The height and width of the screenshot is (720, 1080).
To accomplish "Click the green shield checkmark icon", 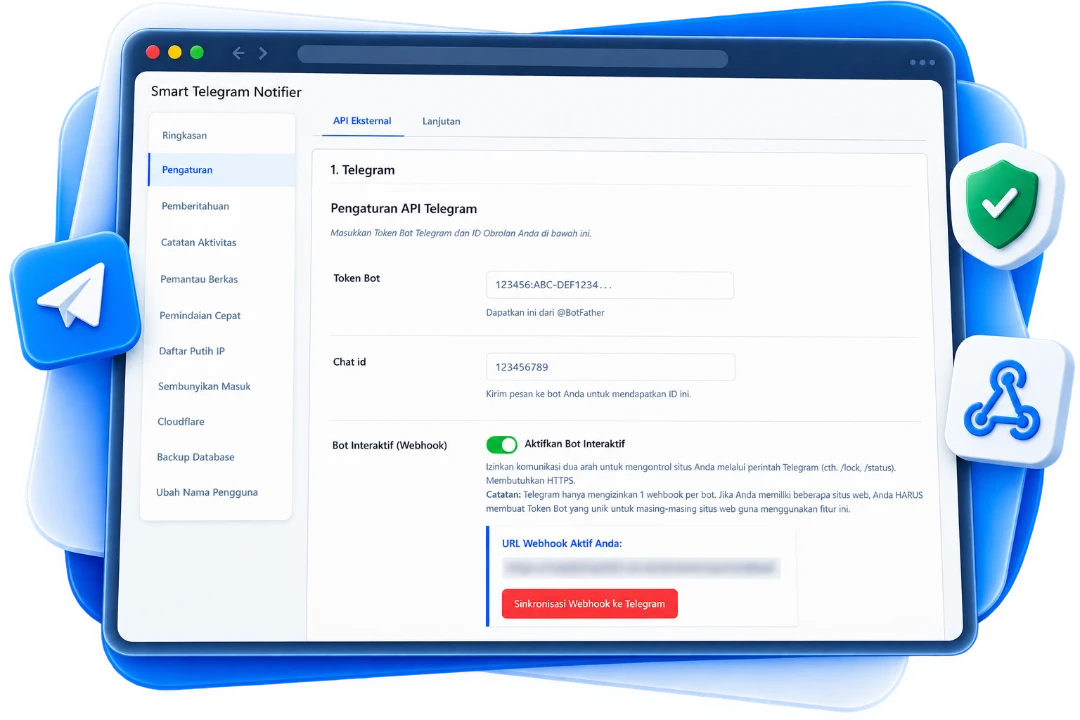I will coord(1002,205).
